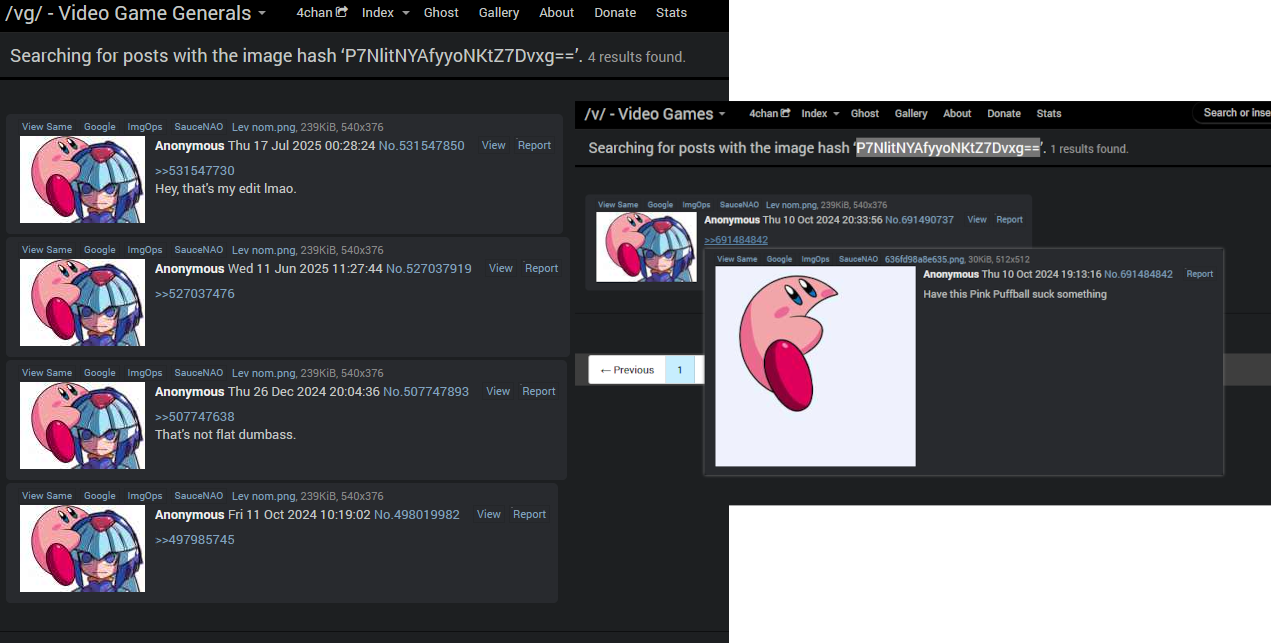
Task: Open Donate page in /vg/ navigation bar
Action: click(615, 13)
